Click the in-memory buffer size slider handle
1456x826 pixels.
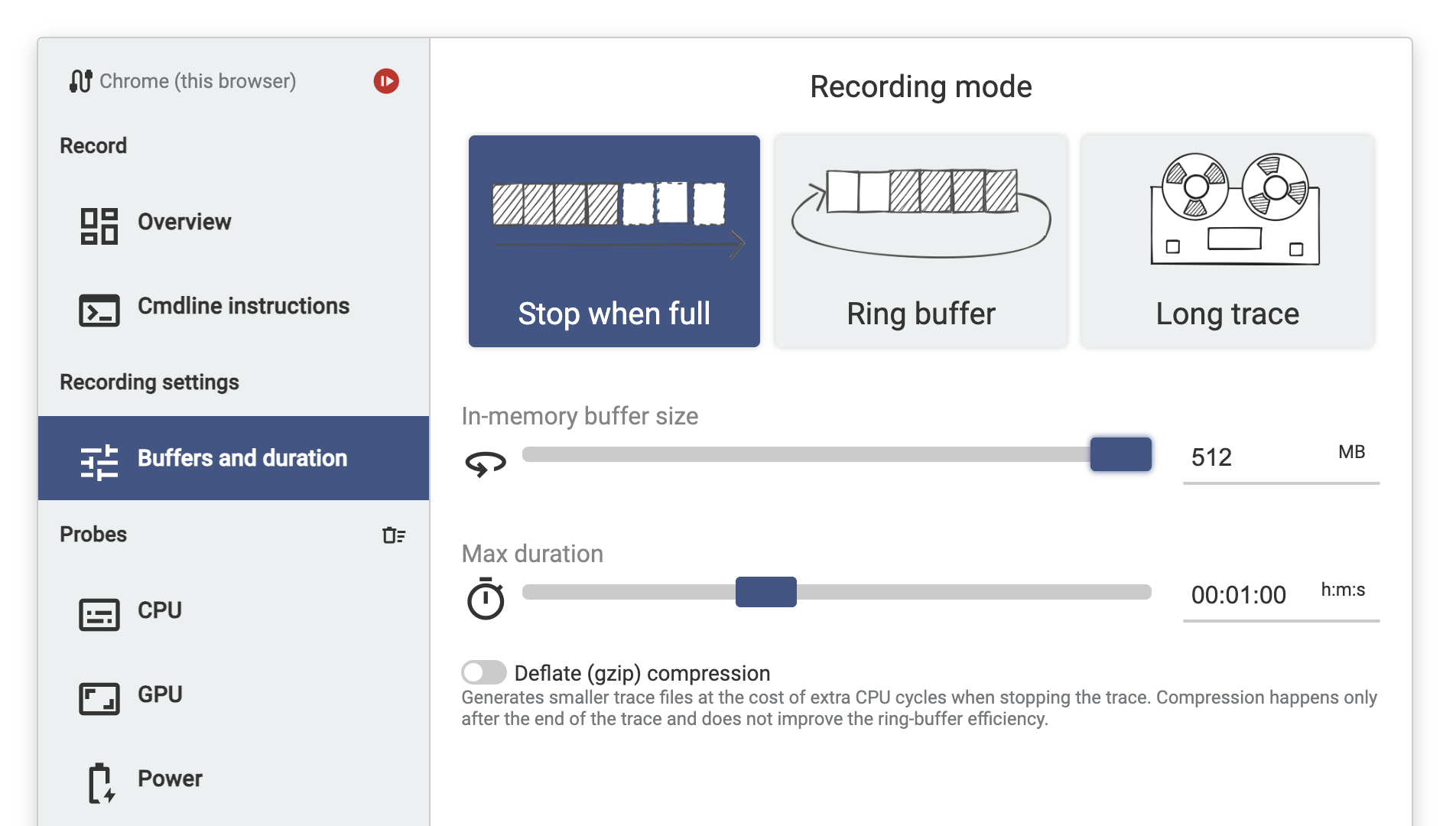tap(1120, 454)
